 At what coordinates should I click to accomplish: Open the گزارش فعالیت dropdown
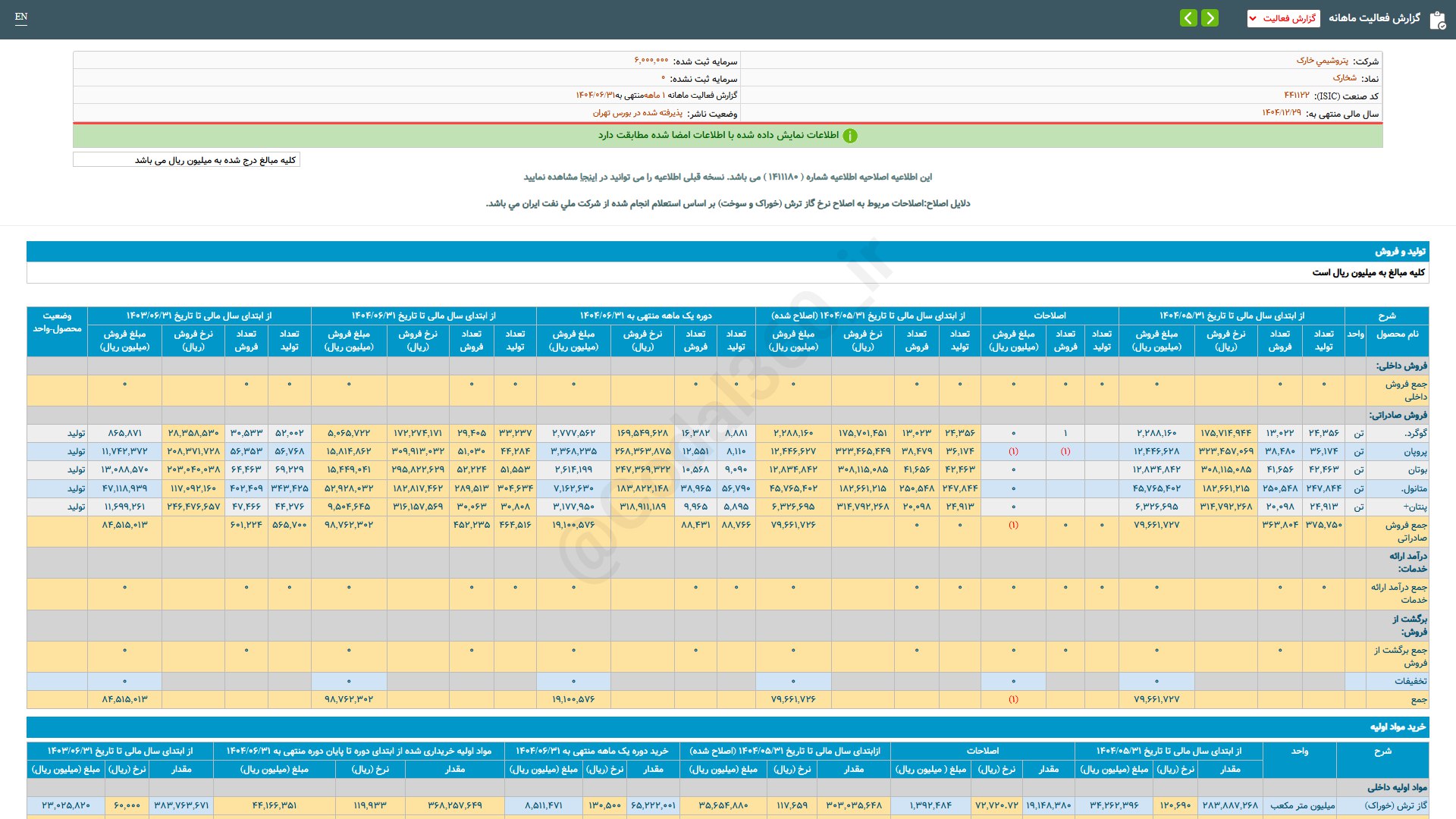(1283, 18)
